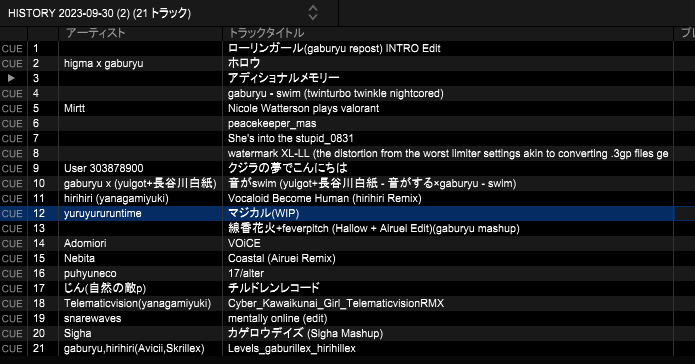Select track watermark XL-LL

click(x=448, y=153)
